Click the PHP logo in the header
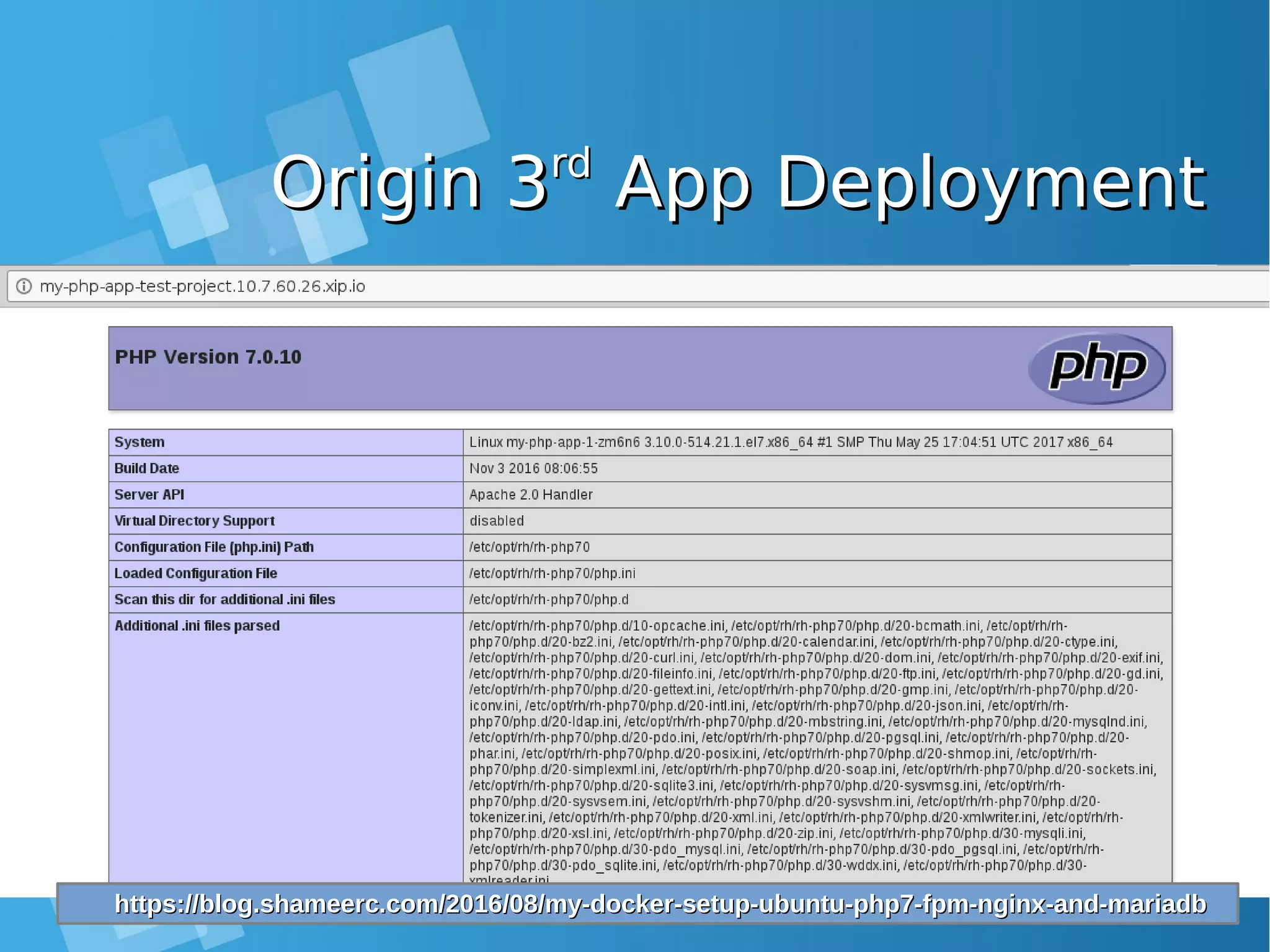The width and height of the screenshot is (1270, 952). tap(1097, 368)
